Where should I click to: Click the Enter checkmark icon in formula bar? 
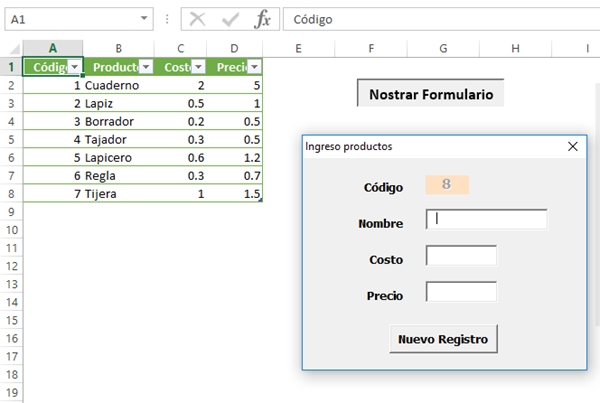click(x=230, y=20)
